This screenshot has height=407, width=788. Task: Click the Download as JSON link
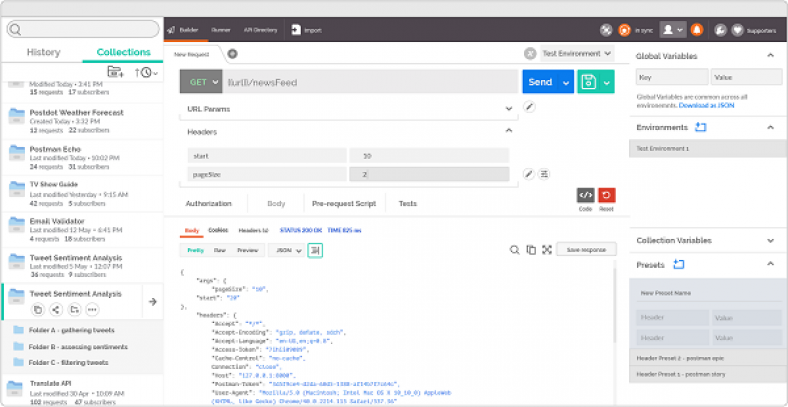coord(707,106)
